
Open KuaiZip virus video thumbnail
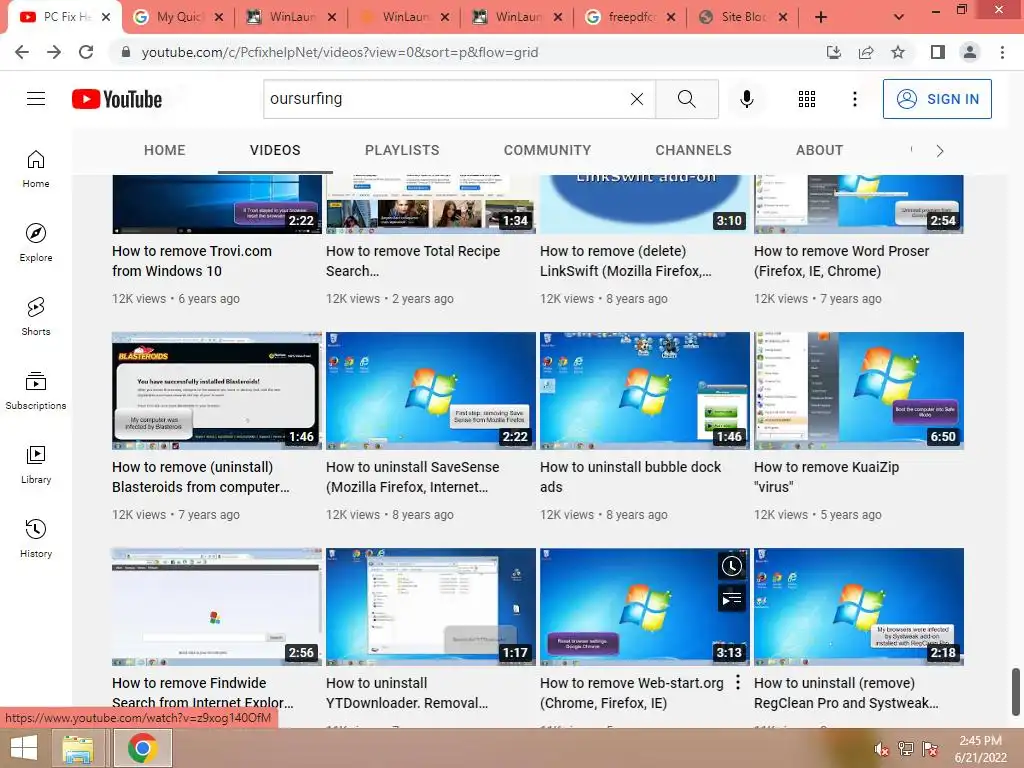click(x=859, y=391)
